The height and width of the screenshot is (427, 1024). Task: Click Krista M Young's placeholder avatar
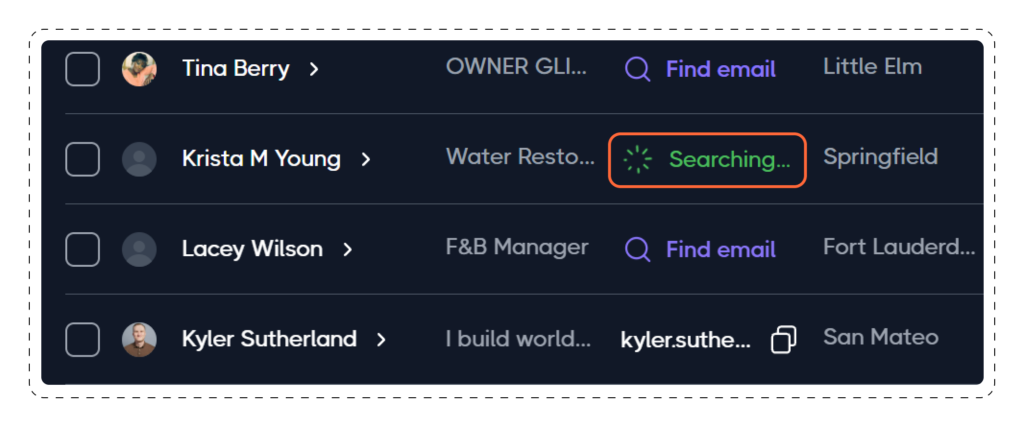[139, 159]
